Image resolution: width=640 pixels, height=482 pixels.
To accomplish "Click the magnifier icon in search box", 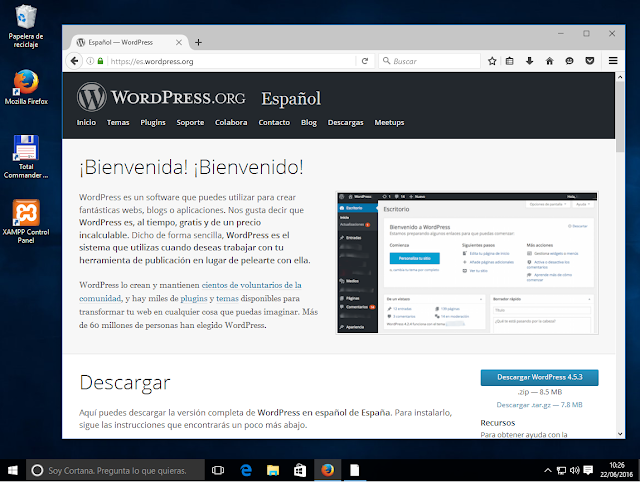I will click(386, 61).
